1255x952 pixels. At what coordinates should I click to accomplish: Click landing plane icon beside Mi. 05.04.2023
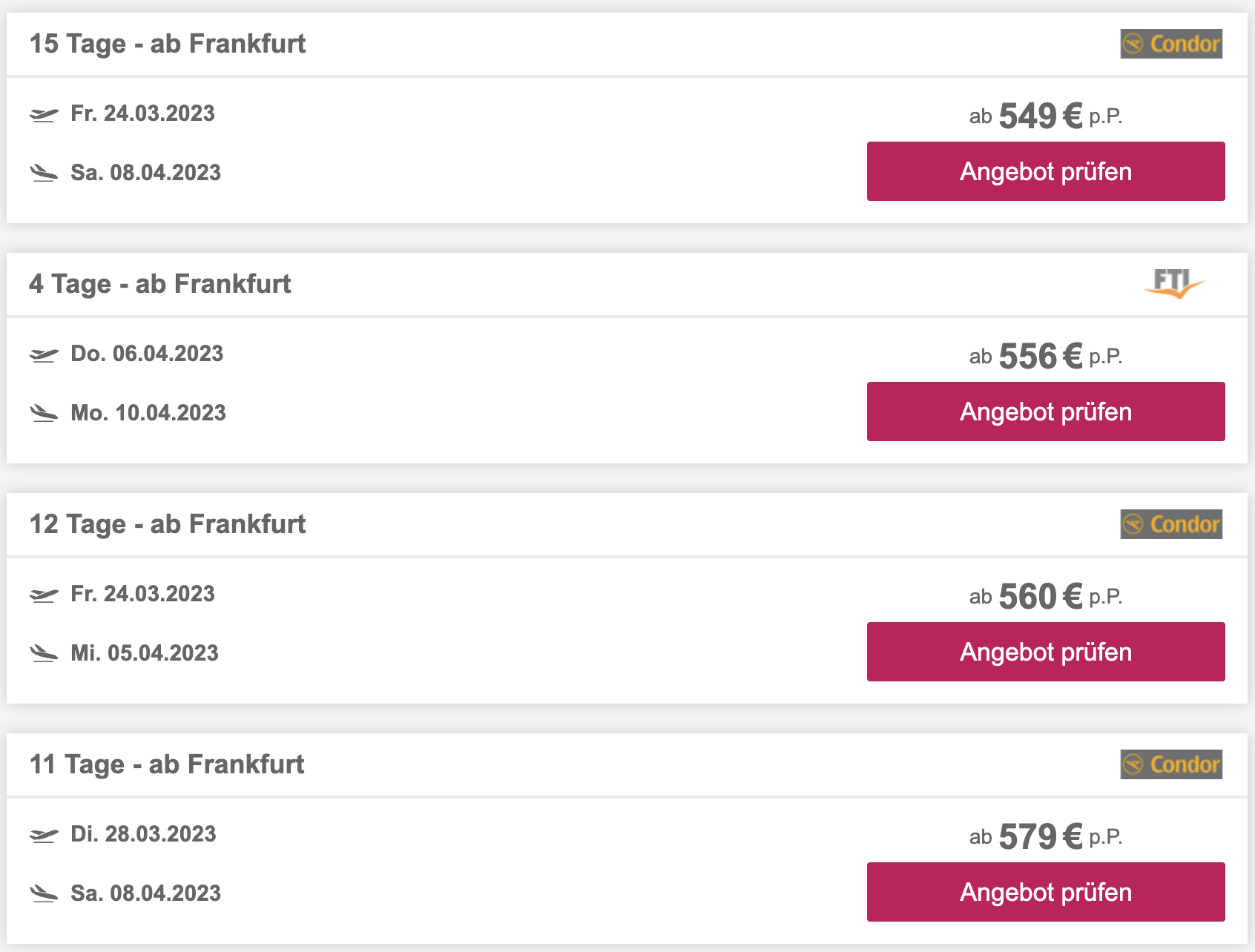click(44, 653)
